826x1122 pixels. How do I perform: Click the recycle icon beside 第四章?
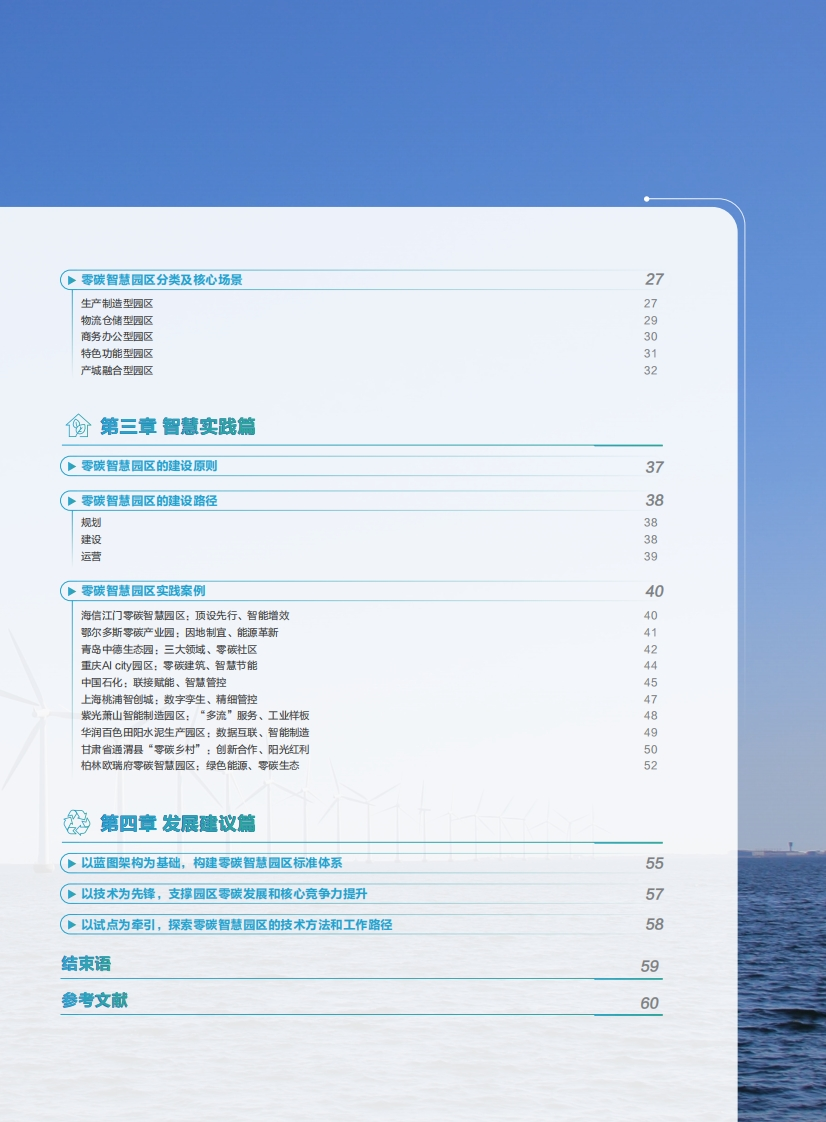point(77,822)
